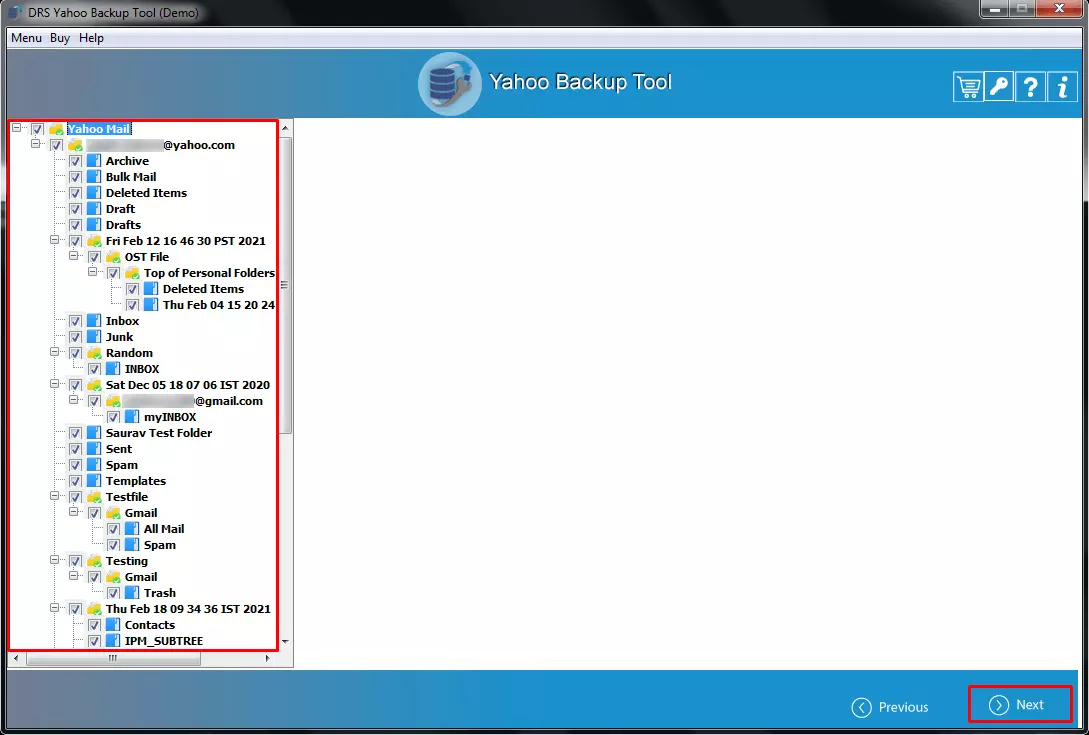This screenshot has width=1089, height=735.
Task: Toggle the Bulk Mail checkbox
Action: pos(76,177)
